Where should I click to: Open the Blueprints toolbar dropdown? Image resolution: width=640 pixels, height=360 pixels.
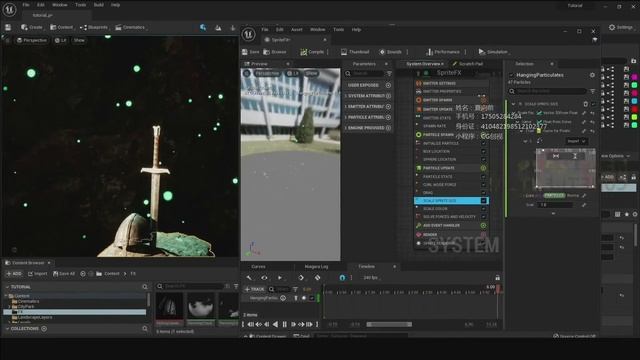pos(94,27)
